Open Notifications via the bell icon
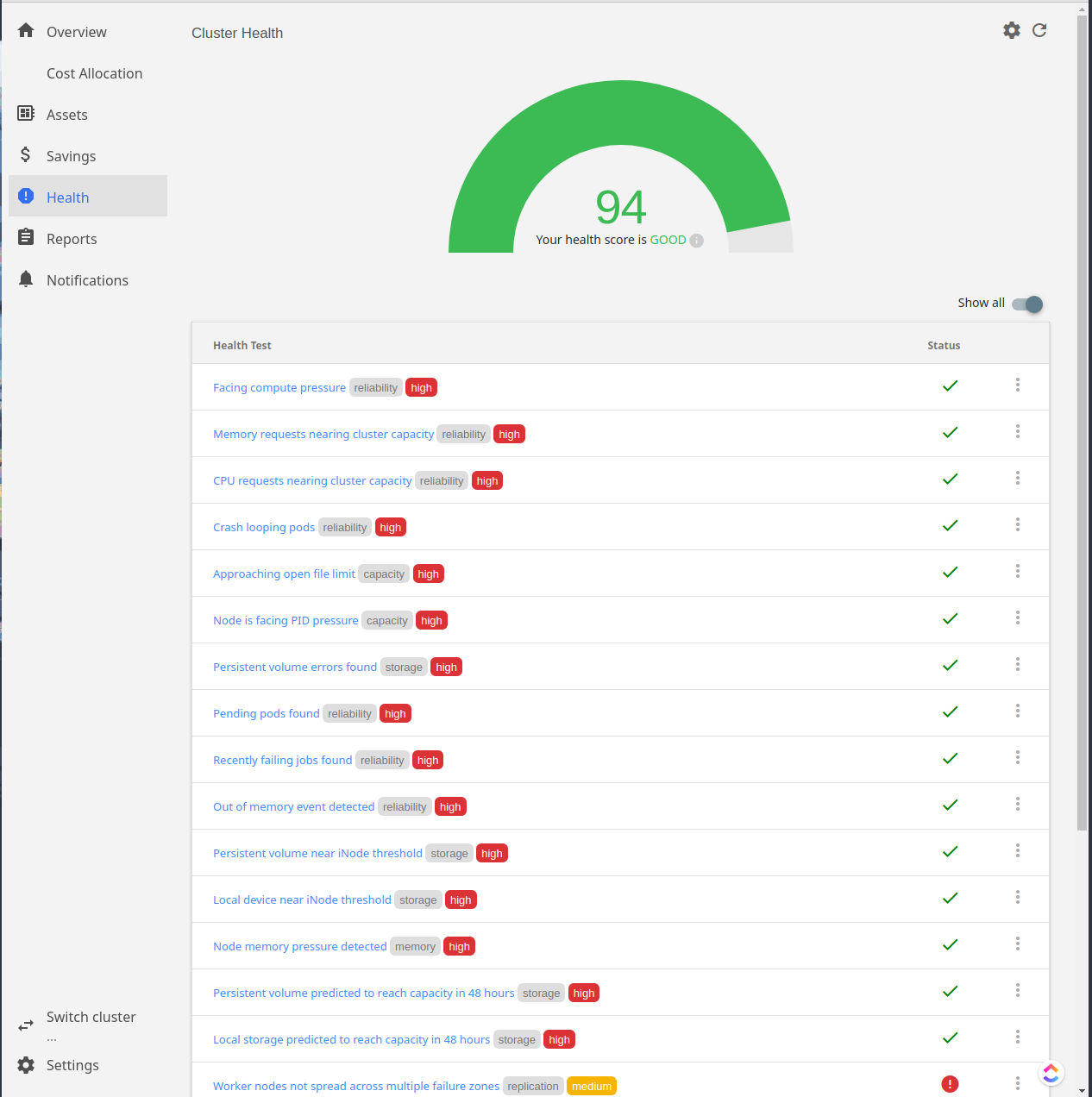Viewport: 1092px width, 1097px height. coord(25,279)
